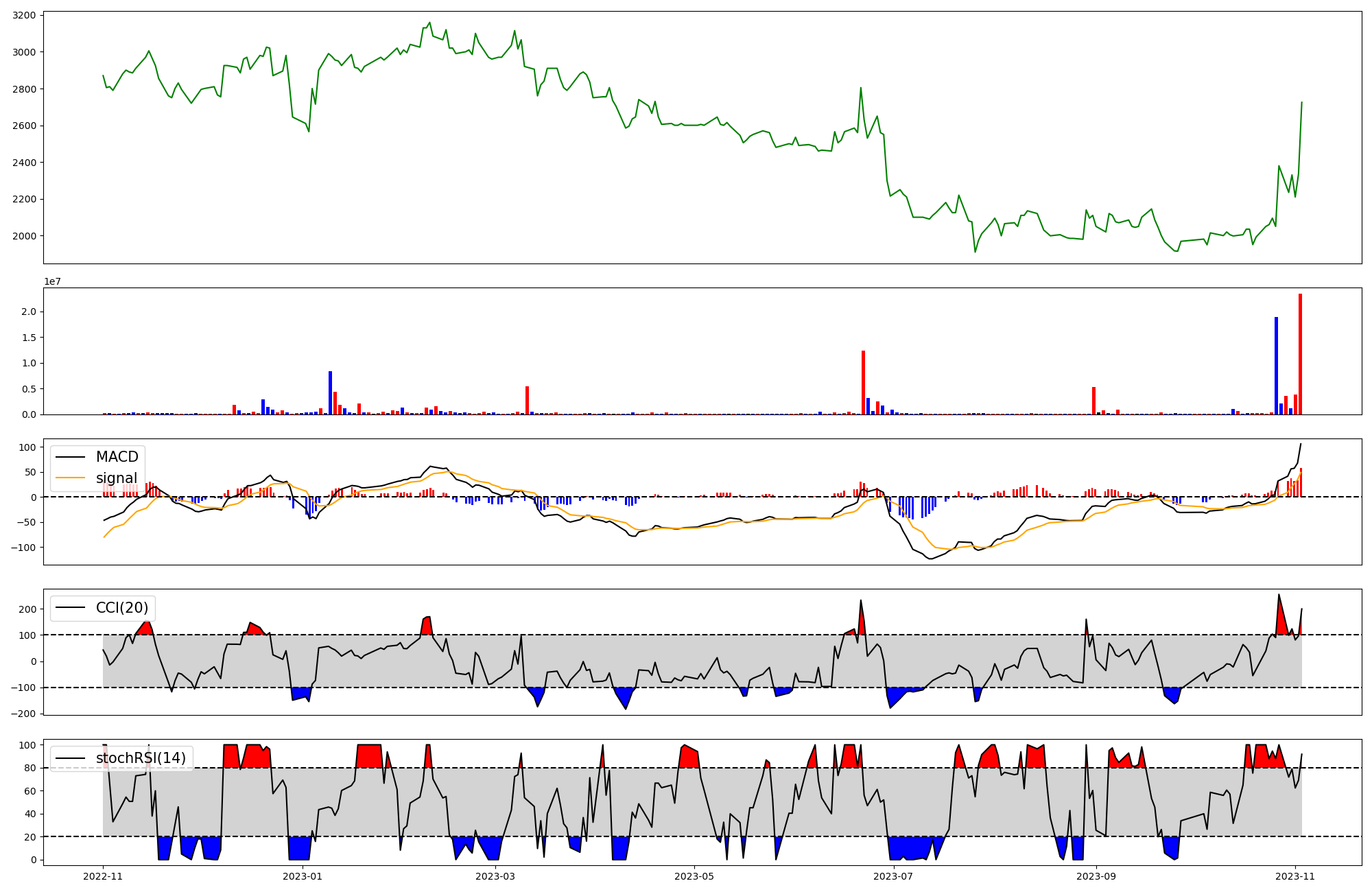This screenshot has height=892, width=1372.
Task: Select the stochRSI(14) legend entry
Action: pyautogui.click(x=141, y=758)
